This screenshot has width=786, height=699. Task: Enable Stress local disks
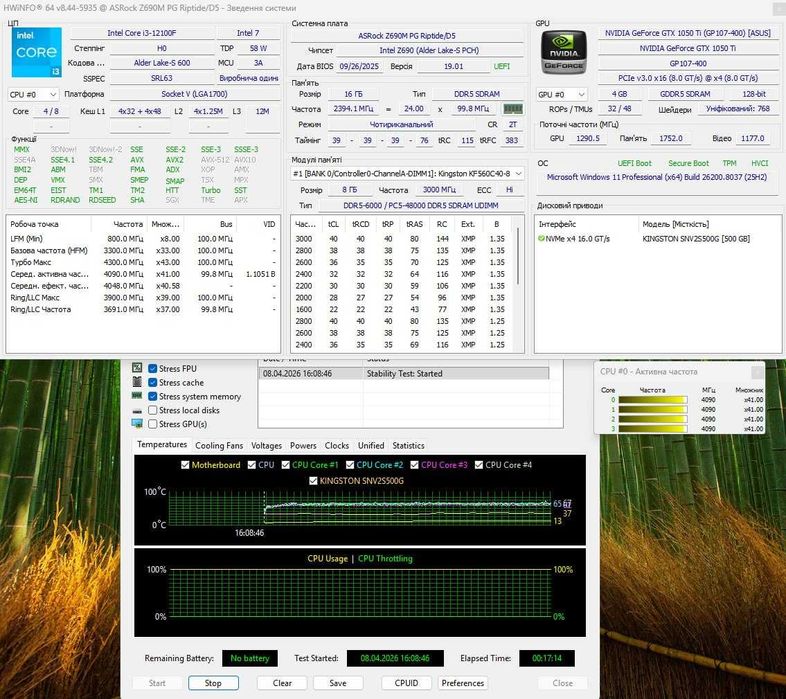tap(153, 410)
